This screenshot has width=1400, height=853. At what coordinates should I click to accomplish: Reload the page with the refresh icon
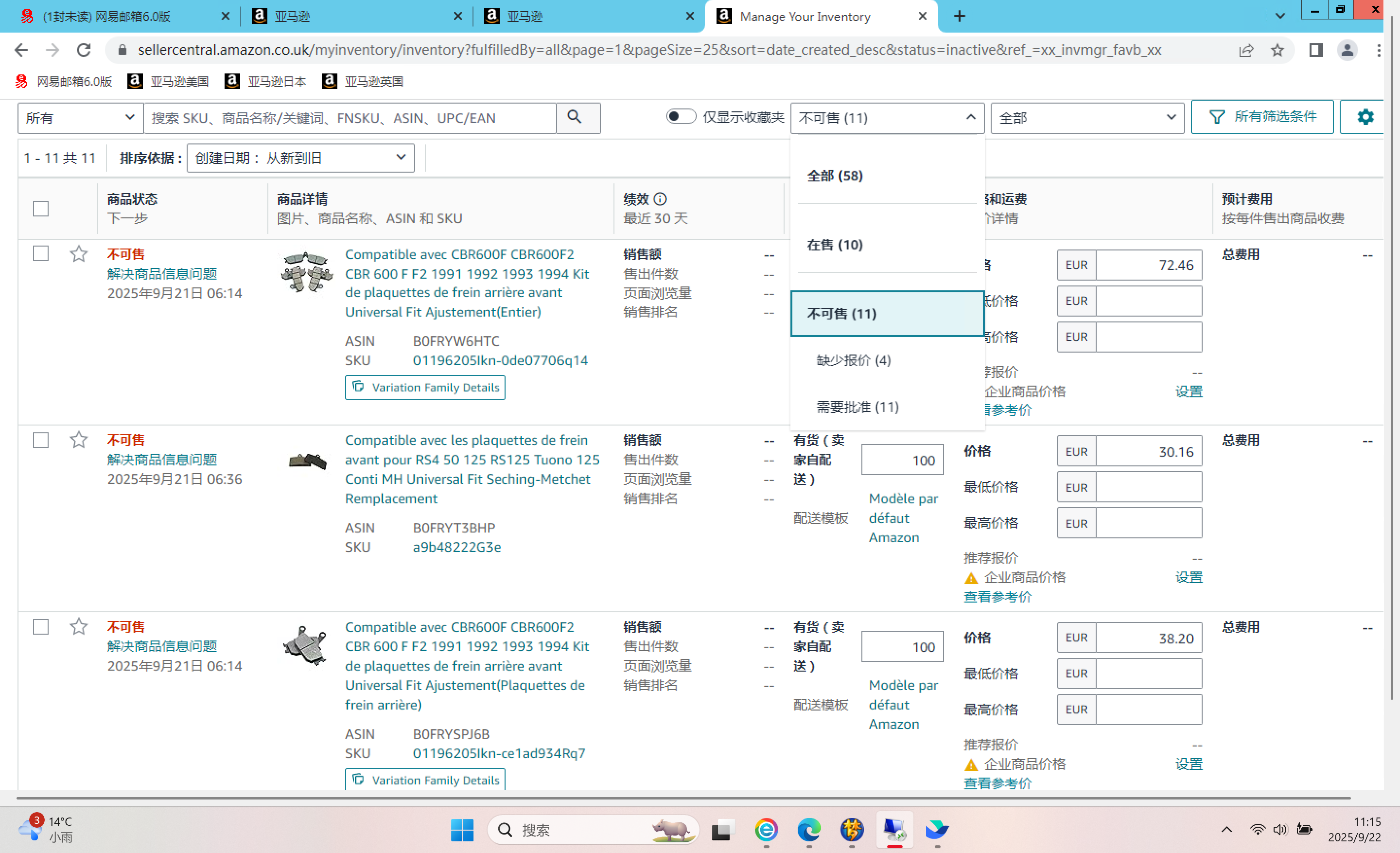[x=84, y=50]
